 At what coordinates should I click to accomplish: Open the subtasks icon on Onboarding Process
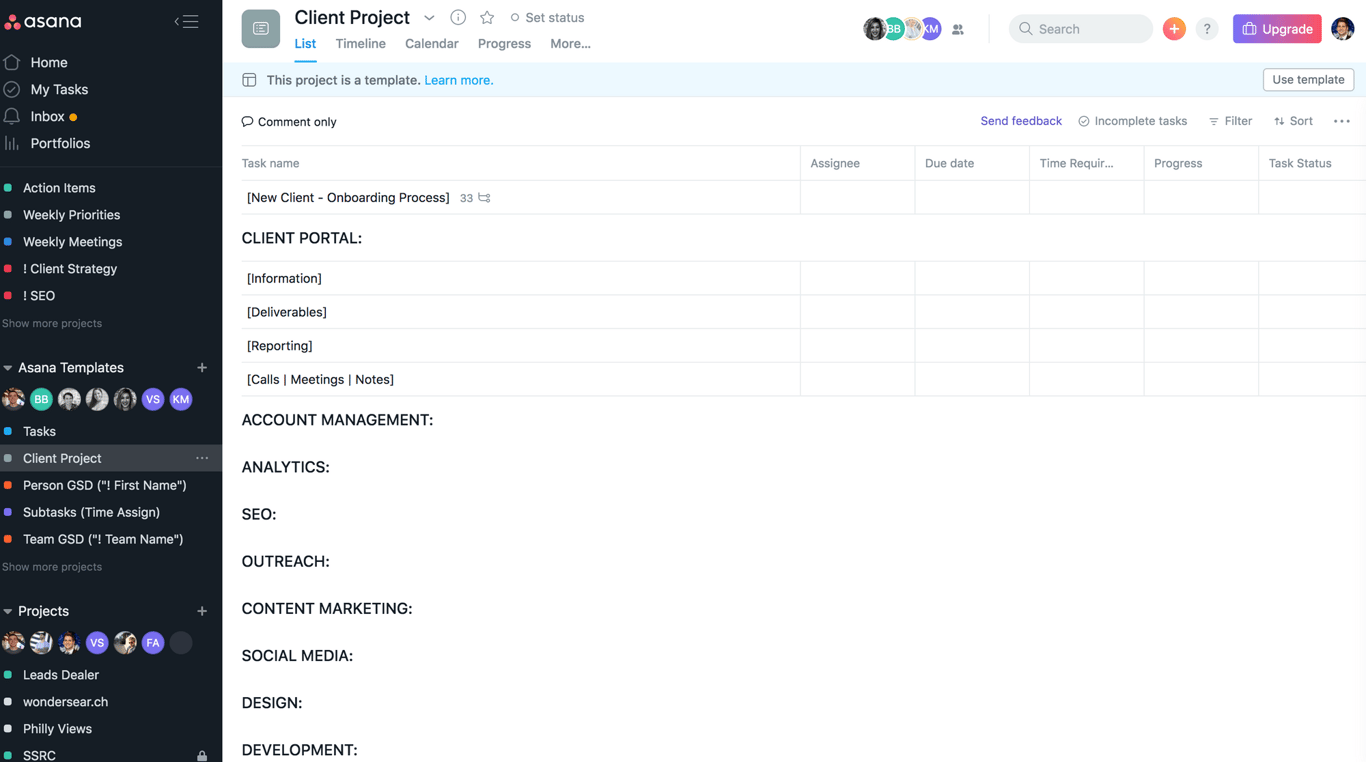point(484,198)
